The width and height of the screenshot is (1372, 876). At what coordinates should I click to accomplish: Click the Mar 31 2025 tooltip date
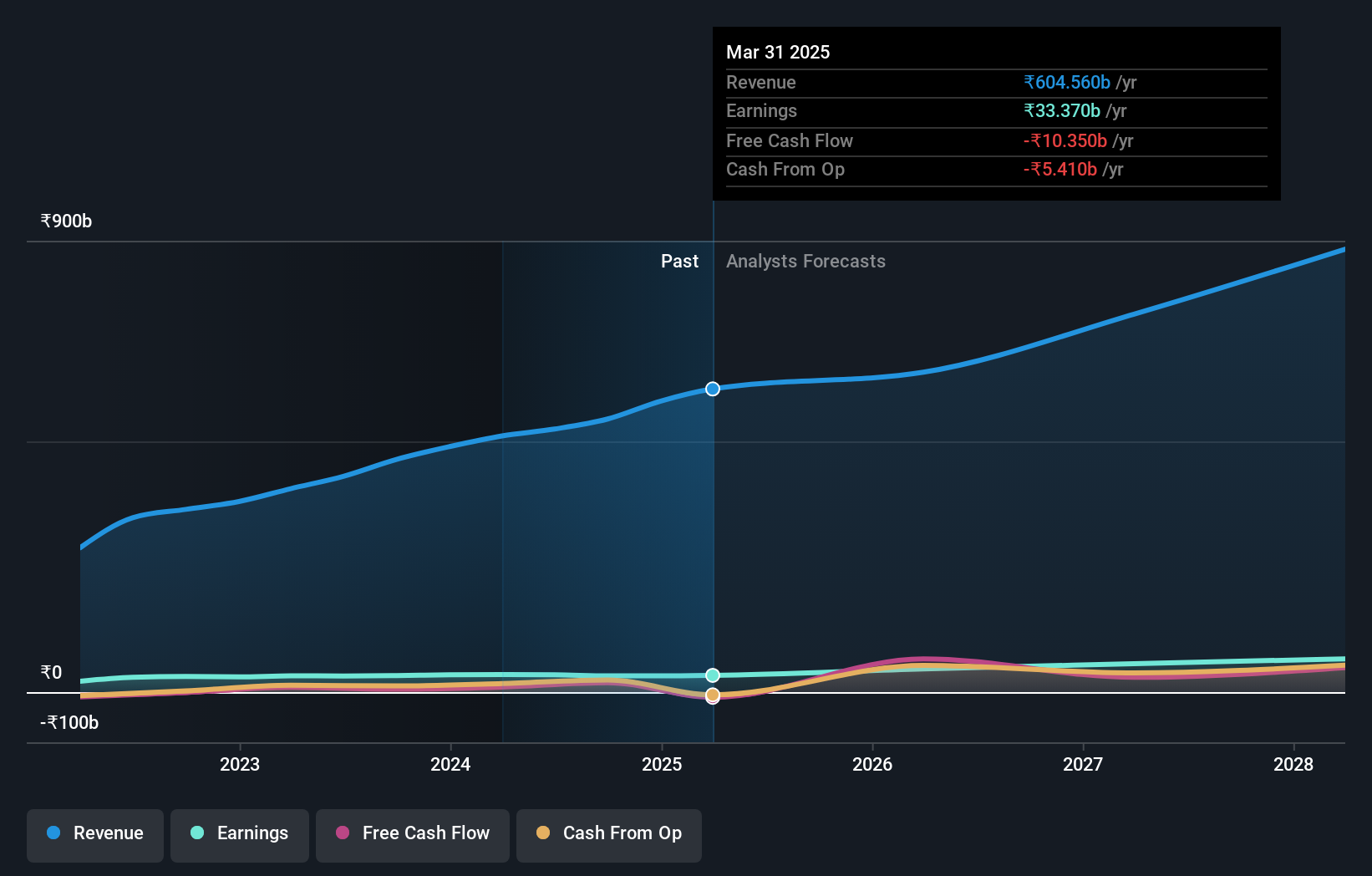click(x=778, y=52)
